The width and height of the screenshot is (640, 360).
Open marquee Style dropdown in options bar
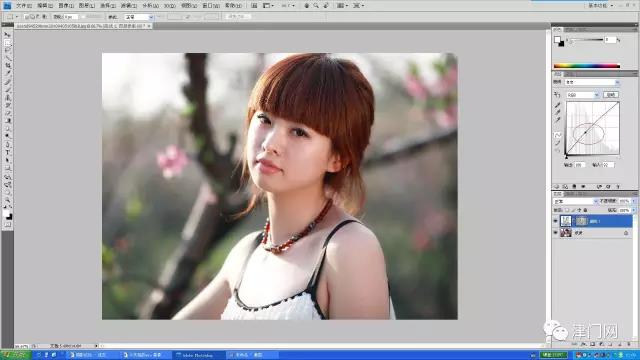139,17
